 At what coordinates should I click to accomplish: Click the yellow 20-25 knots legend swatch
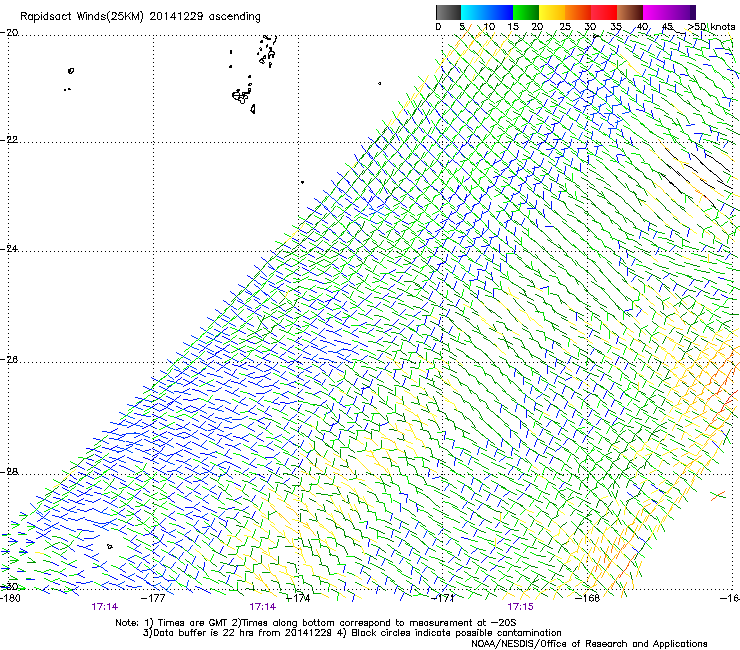[x=552, y=12]
